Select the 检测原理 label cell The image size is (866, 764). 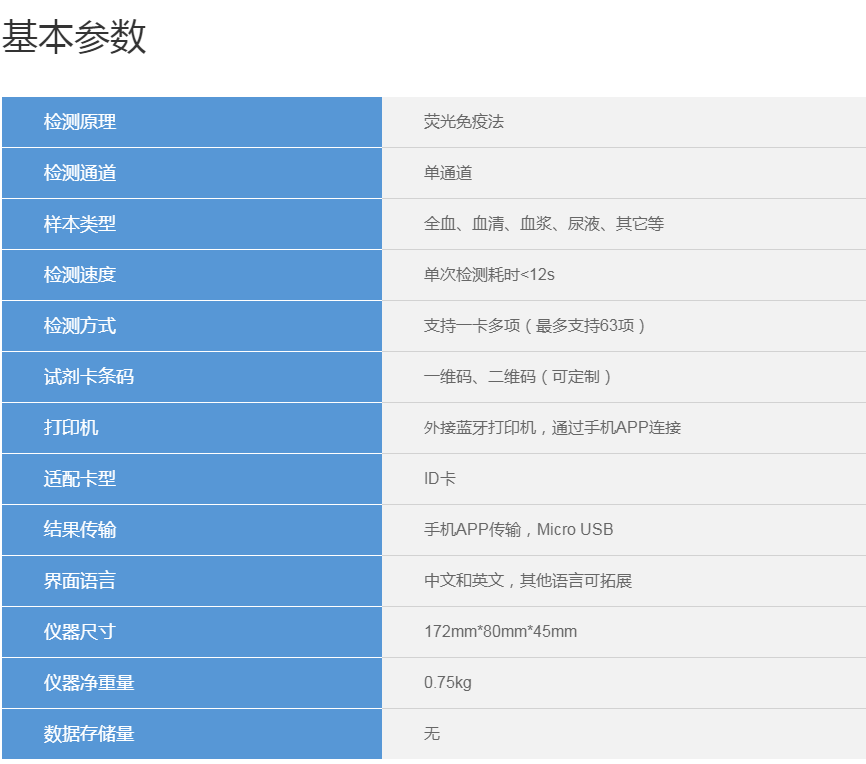click(x=192, y=122)
